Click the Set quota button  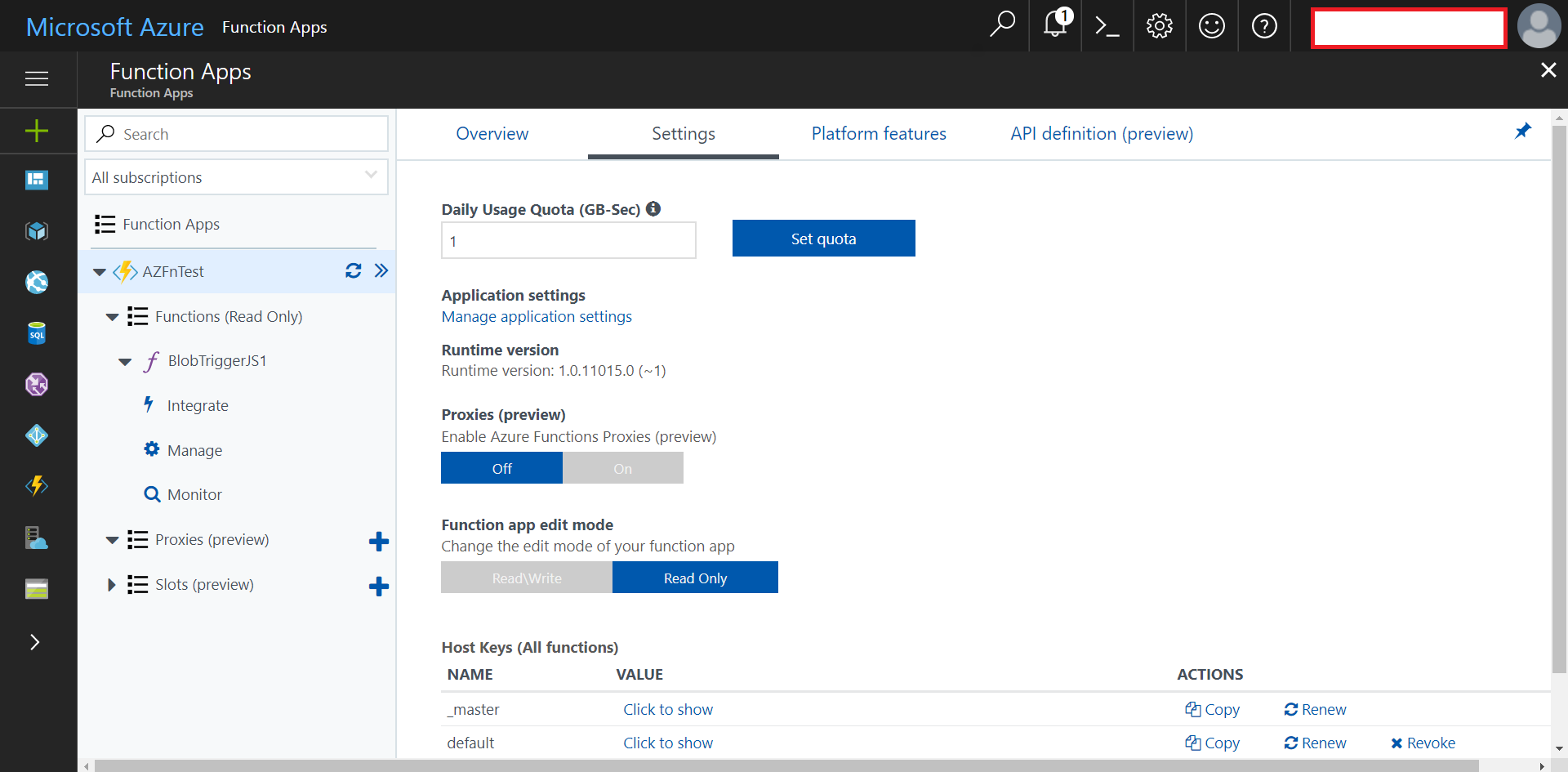pos(823,239)
